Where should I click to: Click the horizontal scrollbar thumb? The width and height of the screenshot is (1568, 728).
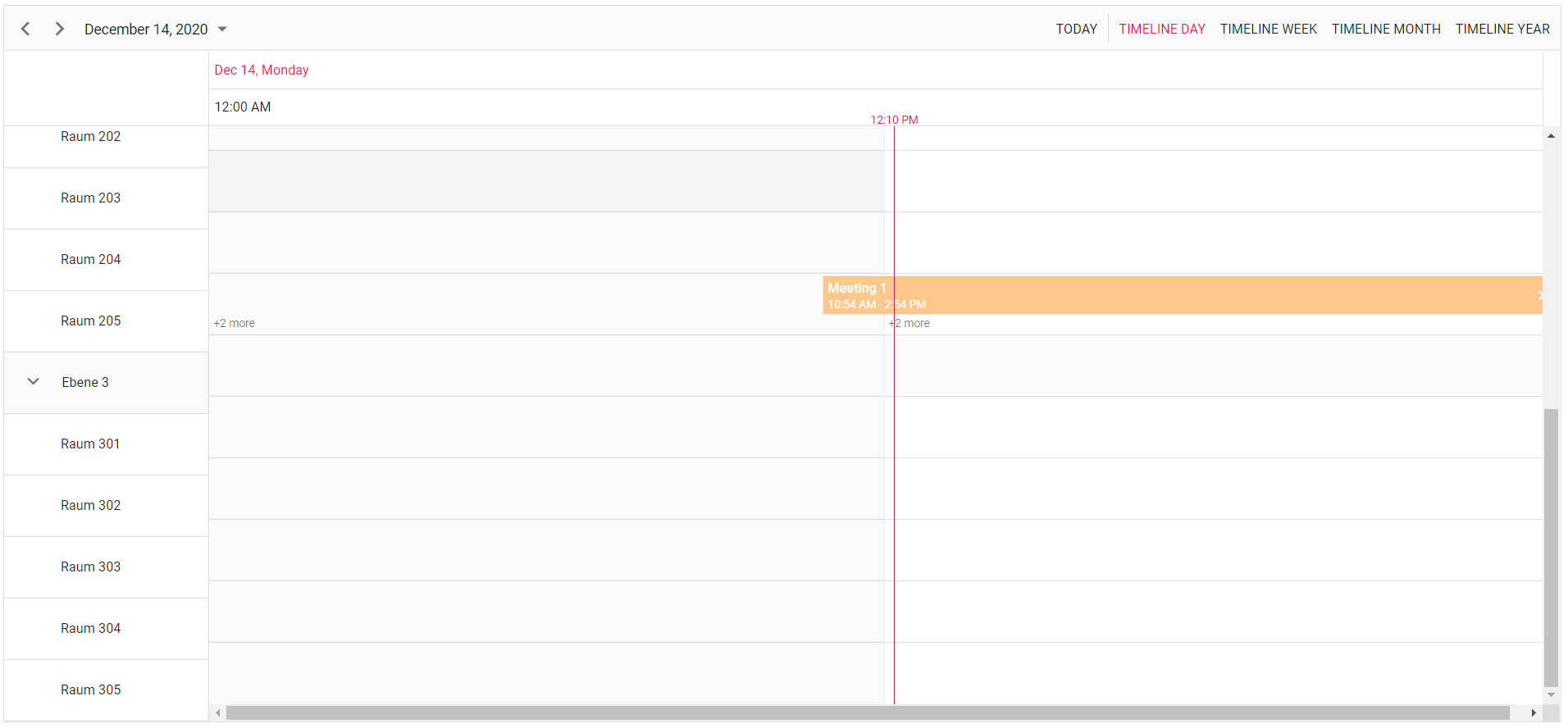point(867,713)
